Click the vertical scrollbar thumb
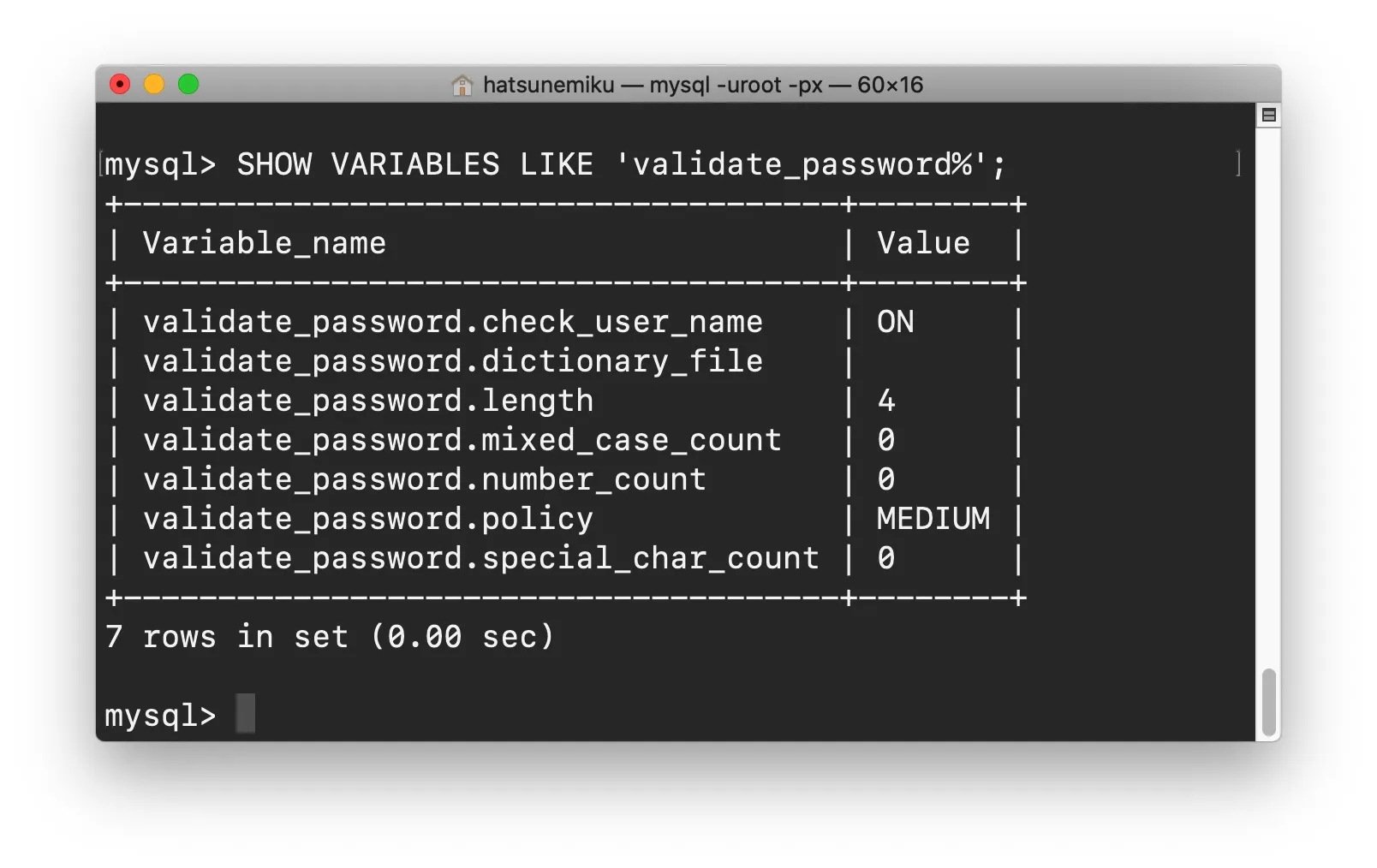This screenshot has height=868, width=1377. pos(1268,702)
